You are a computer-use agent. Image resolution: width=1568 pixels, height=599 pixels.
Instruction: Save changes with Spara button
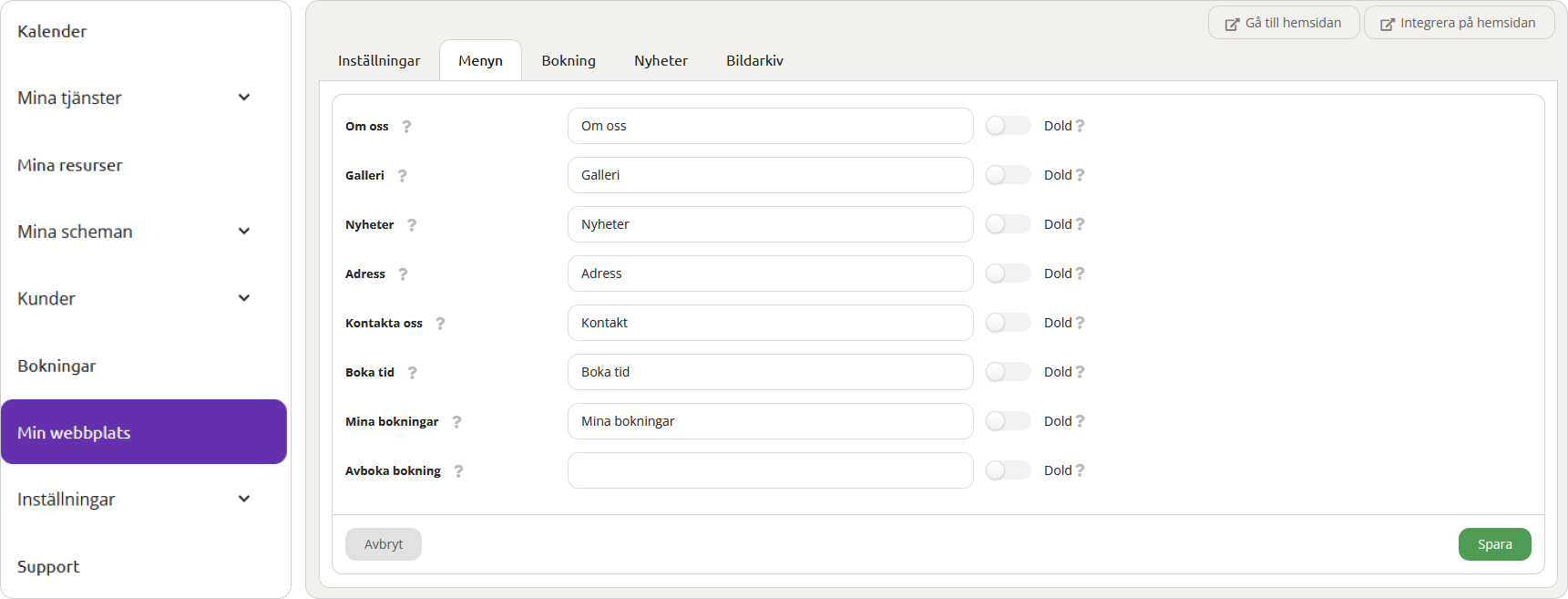[1494, 544]
